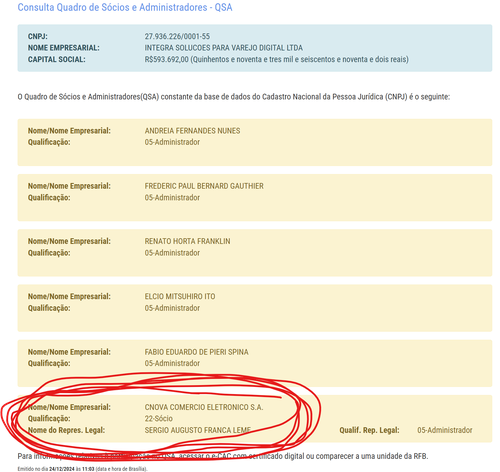The height and width of the screenshot is (472, 500).
Task: Click the Consulta Quadro de Sócios heading
Action: [x=125, y=7]
